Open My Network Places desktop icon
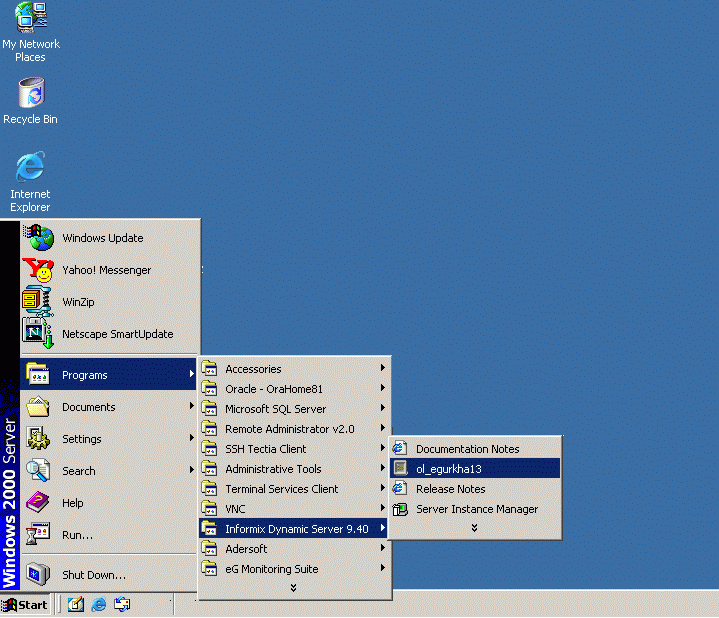The image size is (719, 618). click(31, 32)
